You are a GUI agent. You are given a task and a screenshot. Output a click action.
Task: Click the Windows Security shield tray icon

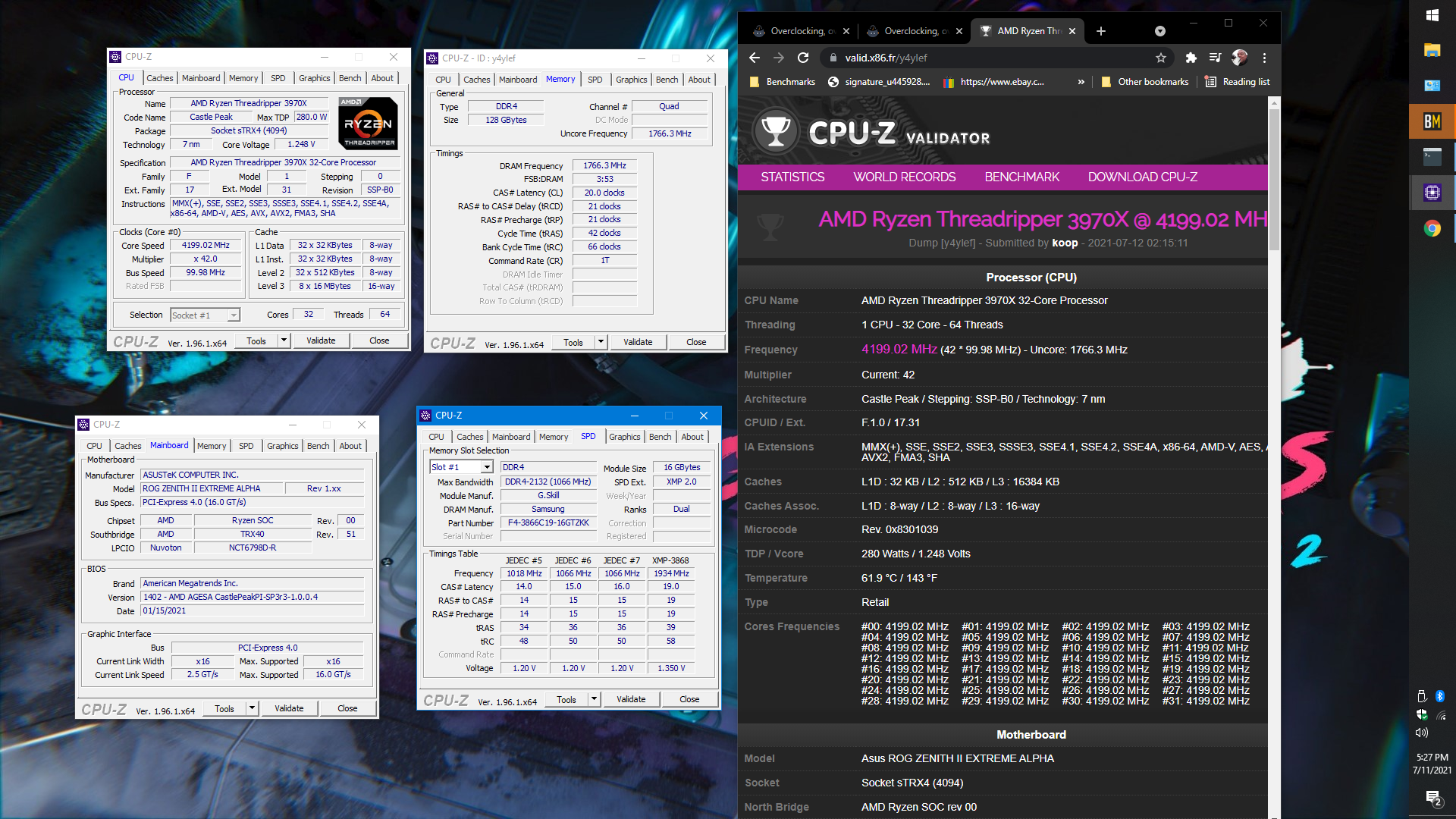[x=1422, y=714]
